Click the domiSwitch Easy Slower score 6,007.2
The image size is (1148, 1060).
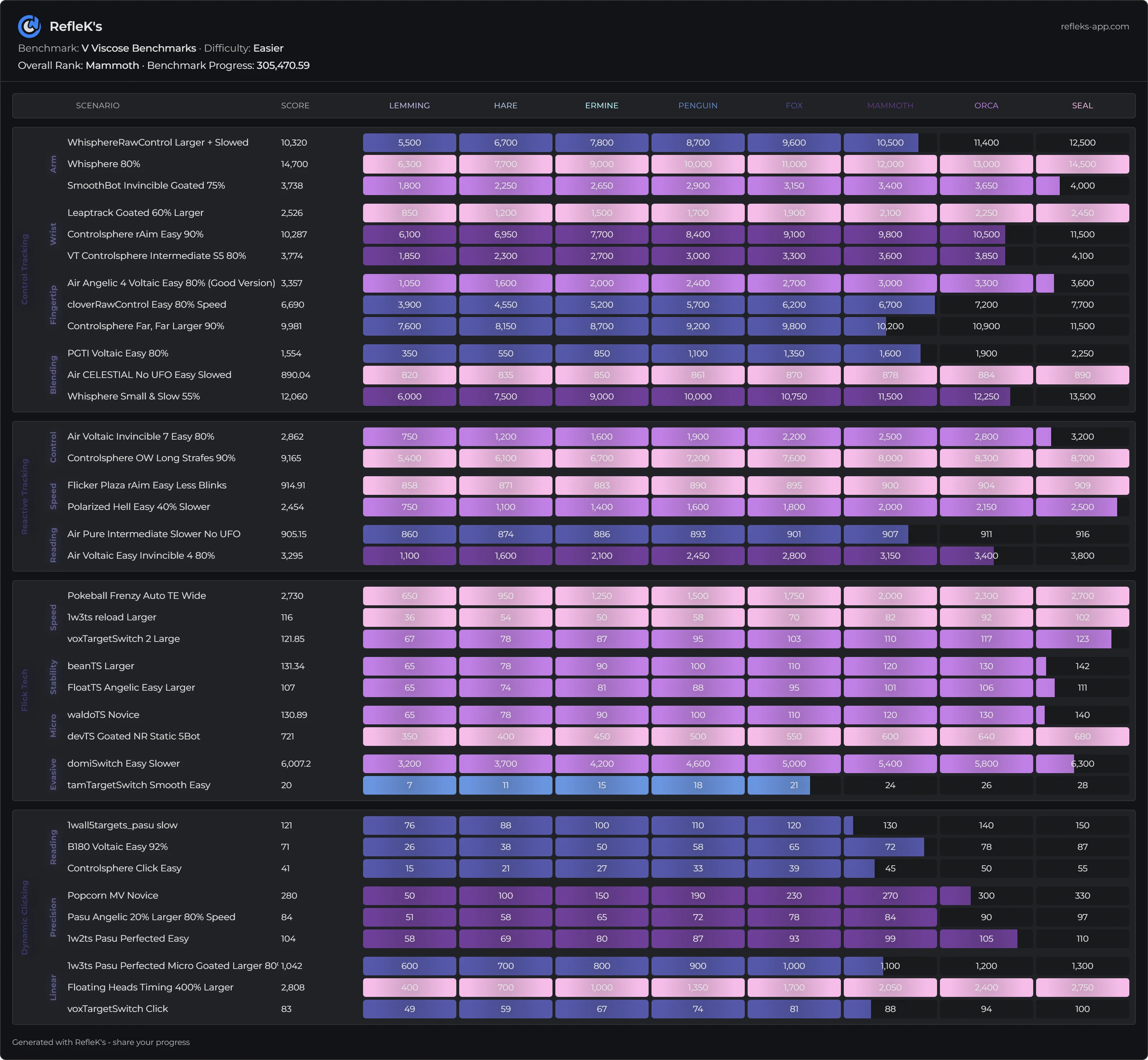296,763
